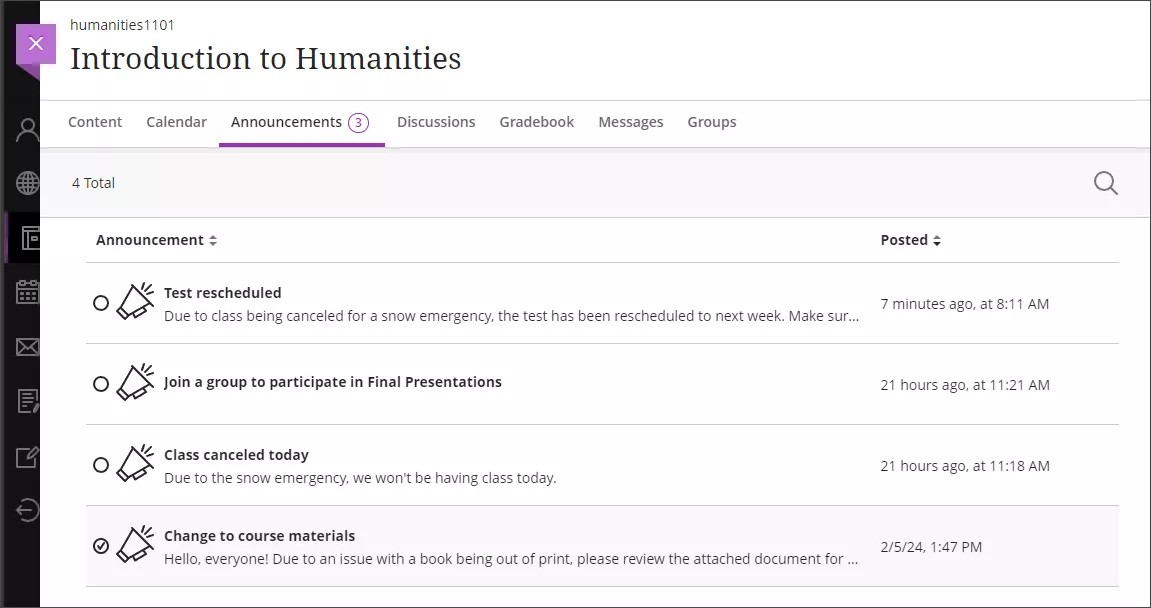1151x608 pixels.
Task: Open the Join a group Final Presentations announcement
Action: click(x=331, y=382)
